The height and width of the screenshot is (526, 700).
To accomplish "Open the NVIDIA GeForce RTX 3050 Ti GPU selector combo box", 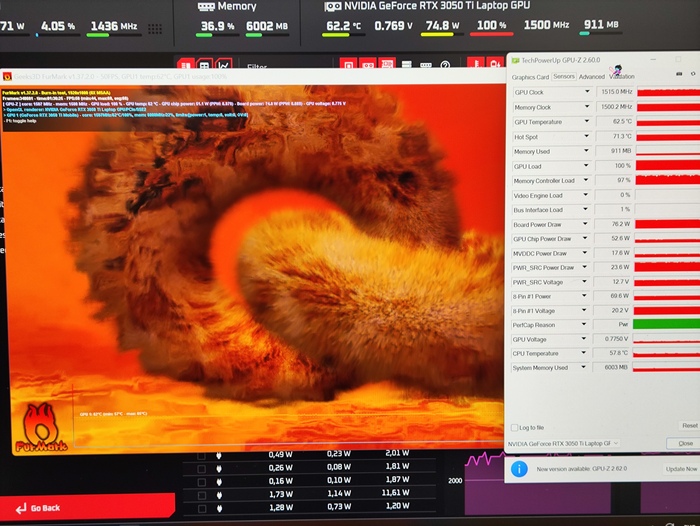I will (x=564, y=443).
